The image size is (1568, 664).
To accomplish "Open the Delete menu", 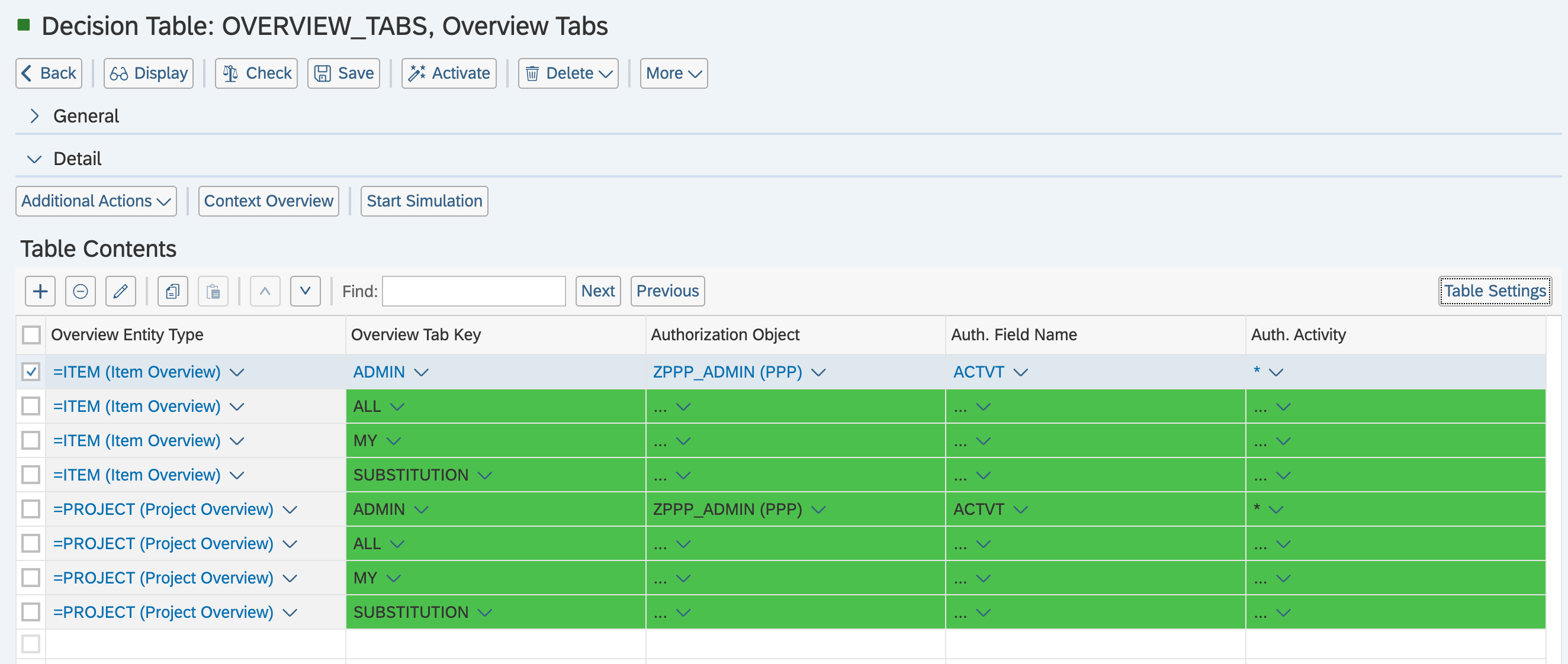I will click(x=568, y=73).
